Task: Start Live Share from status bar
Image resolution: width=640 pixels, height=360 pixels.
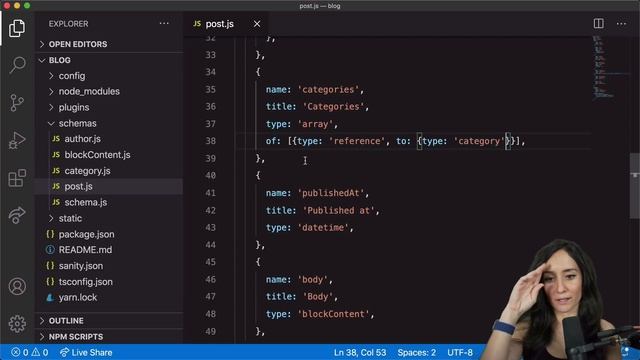Action: pyautogui.click(x=86, y=352)
